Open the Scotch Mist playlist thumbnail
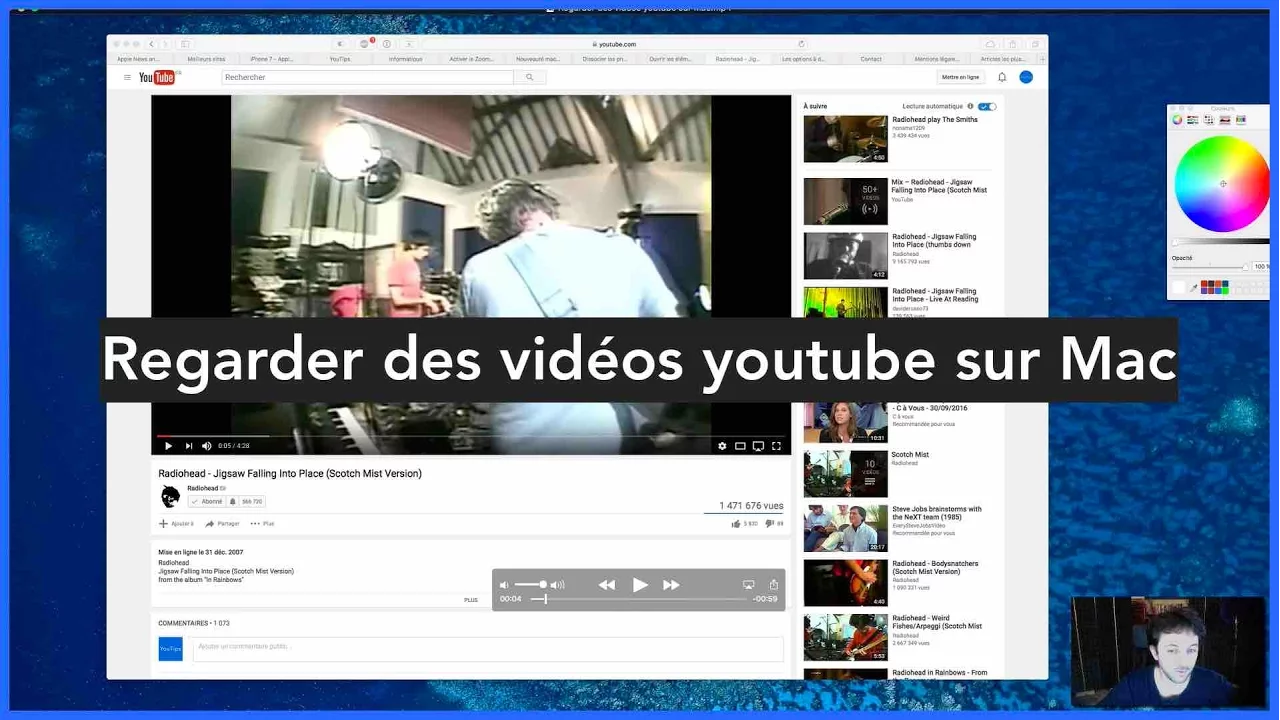Image resolution: width=1280 pixels, height=720 pixels. pos(845,474)
